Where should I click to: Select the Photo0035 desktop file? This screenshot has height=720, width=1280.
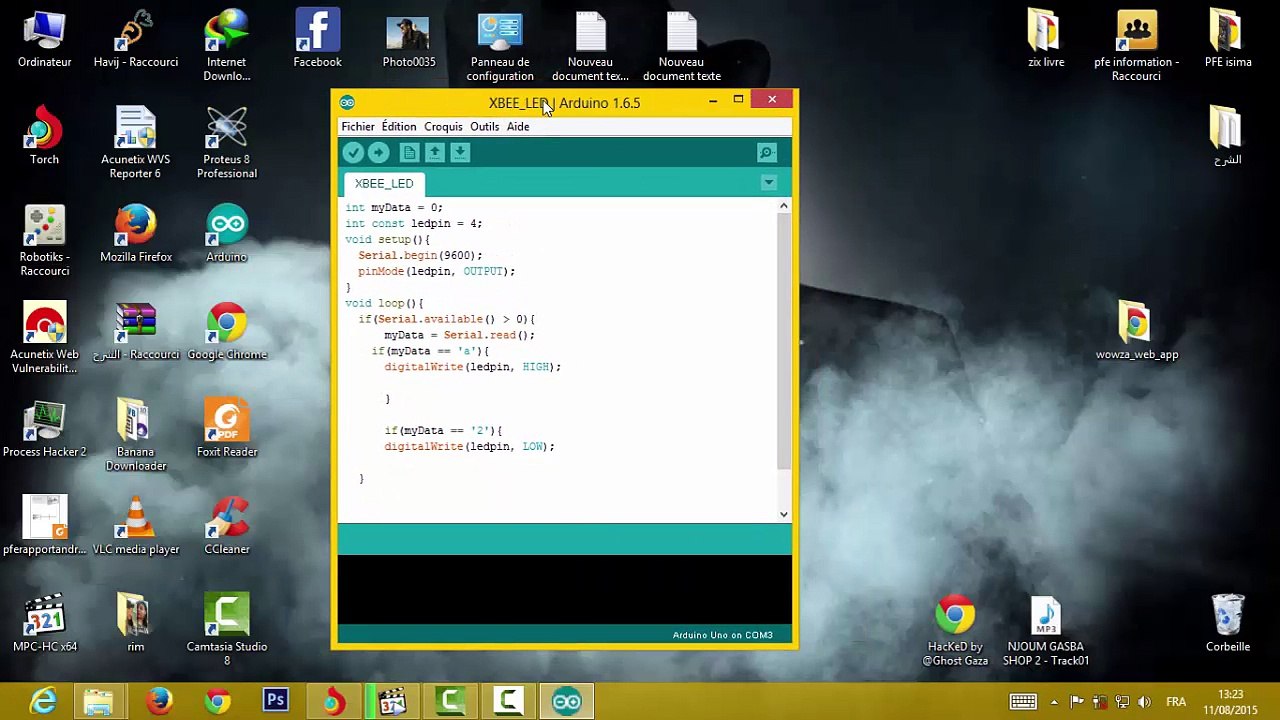pyautogui.click(x=408, y=40)
